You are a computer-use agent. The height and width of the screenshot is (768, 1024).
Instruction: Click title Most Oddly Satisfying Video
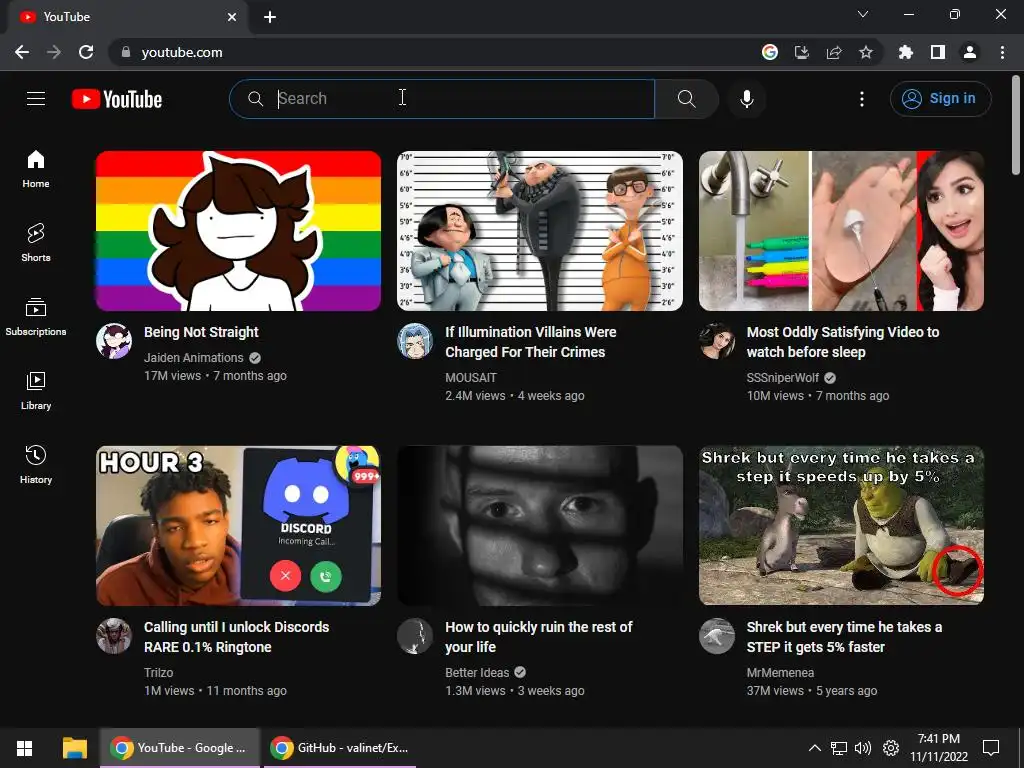[x=842, y=342]
